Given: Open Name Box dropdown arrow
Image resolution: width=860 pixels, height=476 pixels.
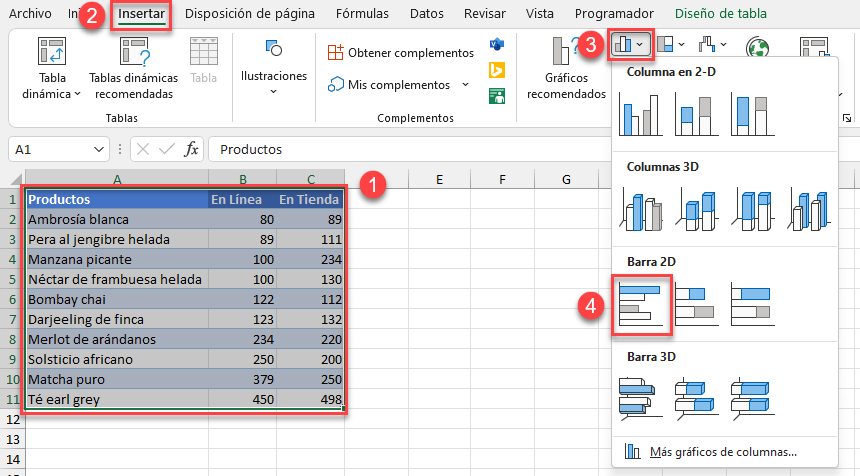Looking at the screenshot, I should click(99, 149).
